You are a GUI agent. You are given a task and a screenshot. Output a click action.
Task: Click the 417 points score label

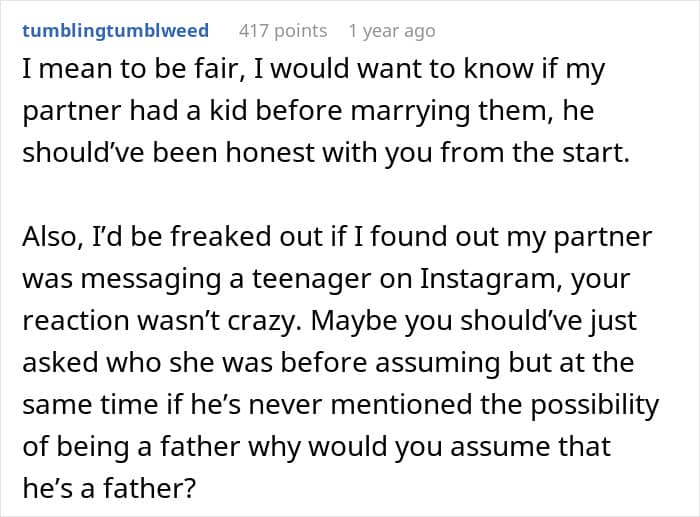283,31
